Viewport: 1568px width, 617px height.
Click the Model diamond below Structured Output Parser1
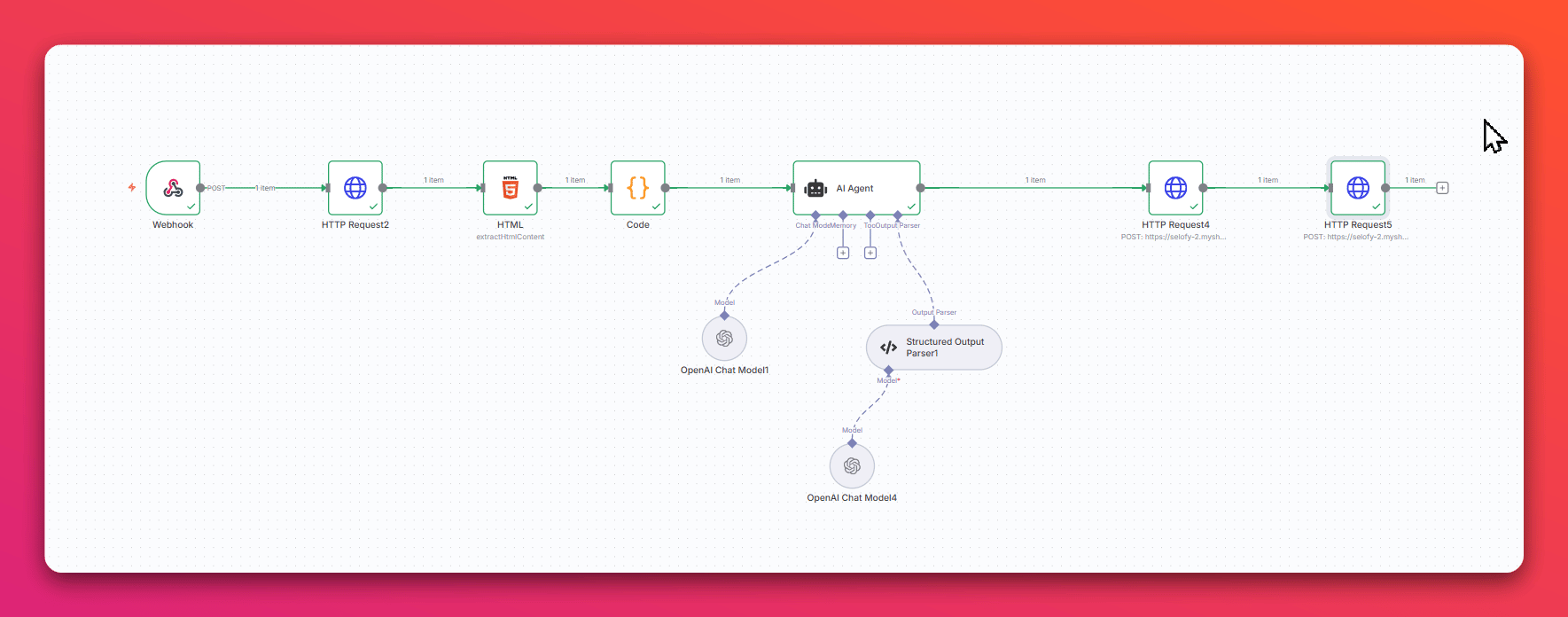point(888,371)
